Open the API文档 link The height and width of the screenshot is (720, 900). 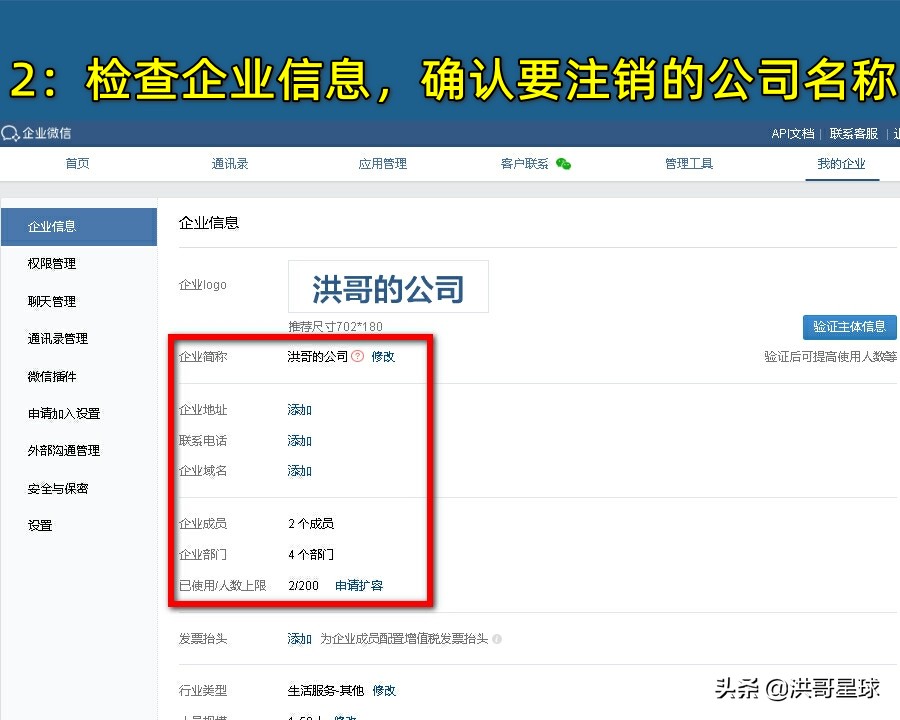tap(792, 133)
